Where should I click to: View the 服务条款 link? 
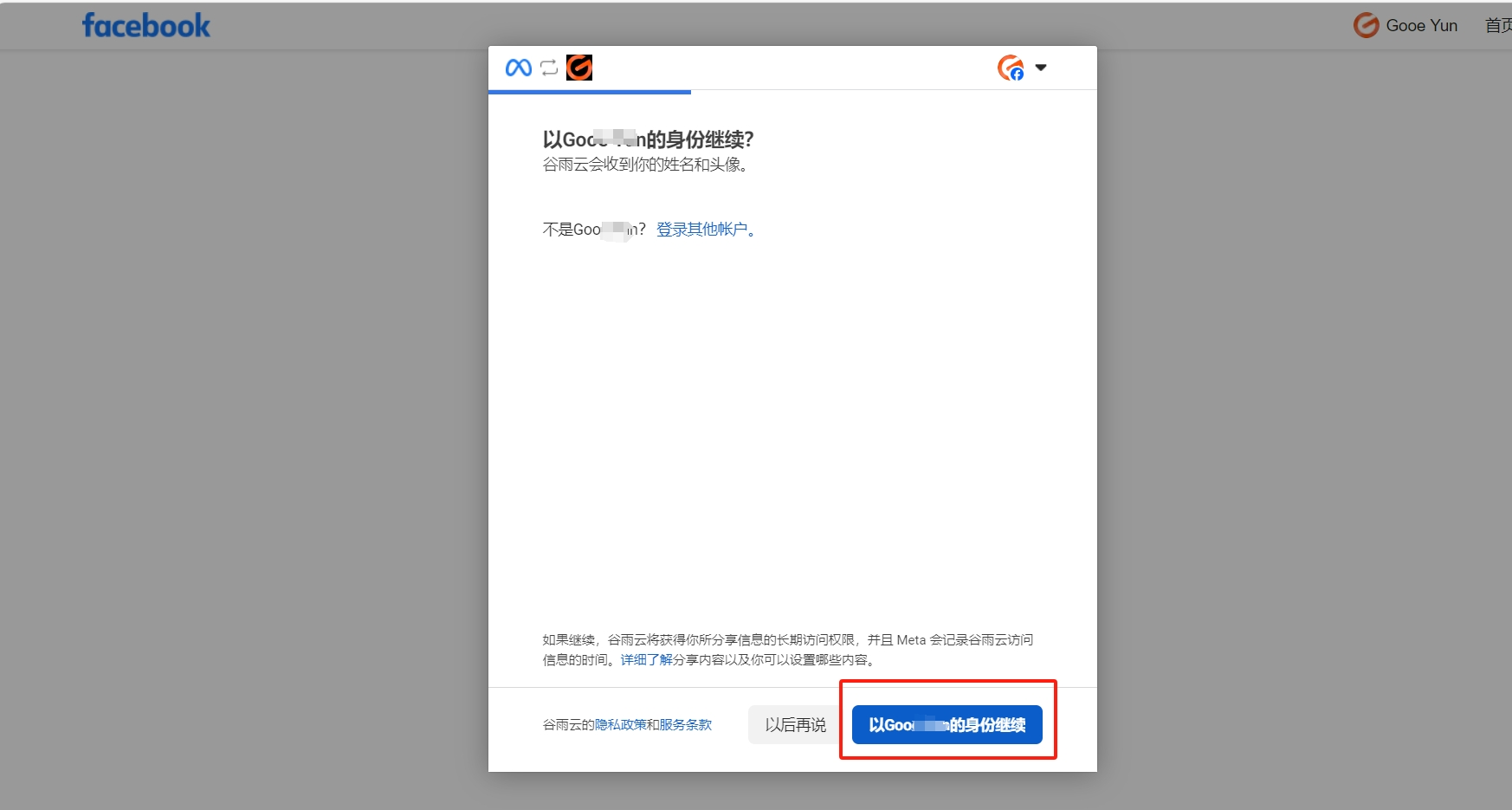click(x=683, y=724)
